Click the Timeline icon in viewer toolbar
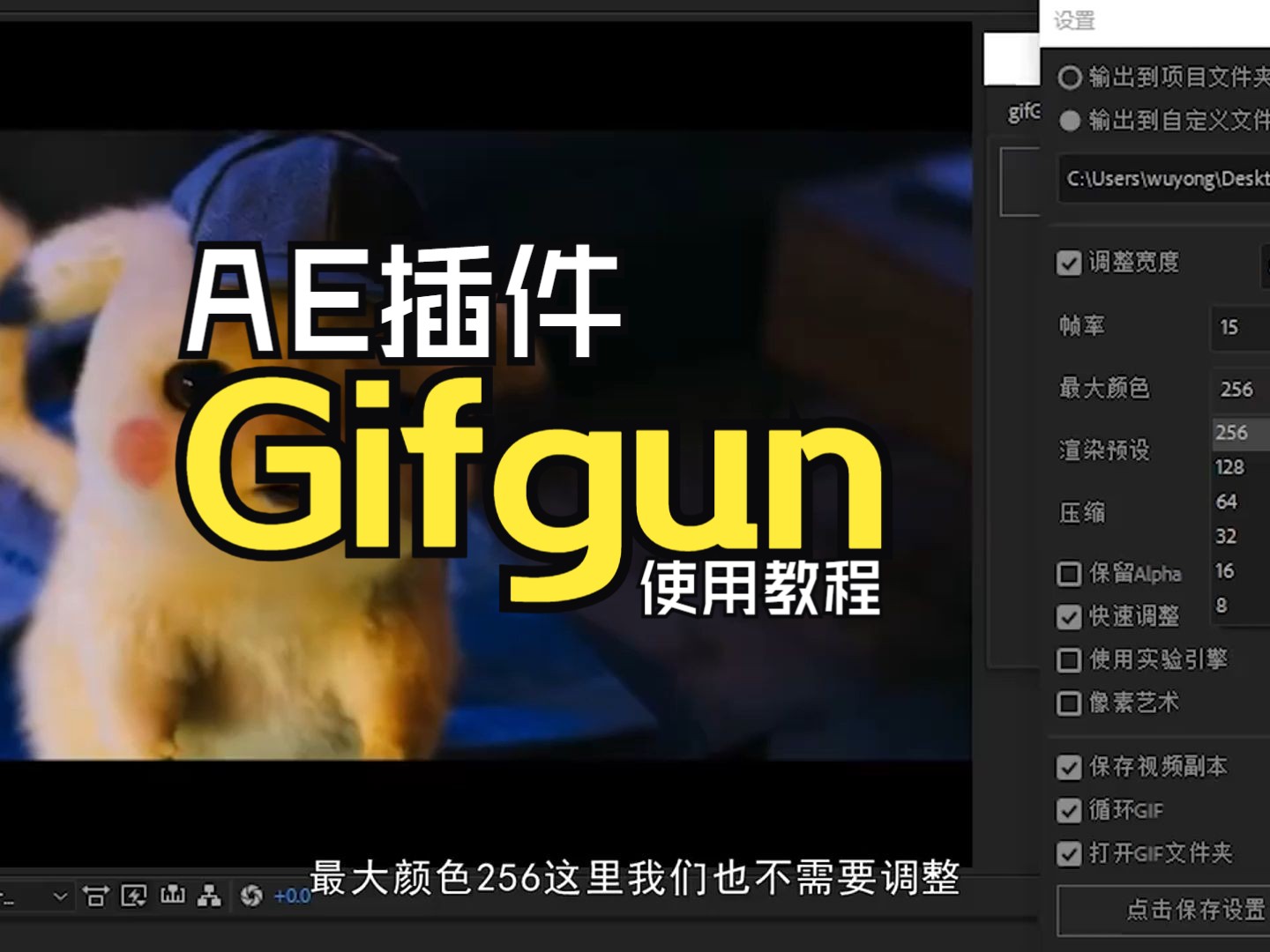Image resolution: width=1270 pixels, height=952 pixels. [x=173, y=896]
